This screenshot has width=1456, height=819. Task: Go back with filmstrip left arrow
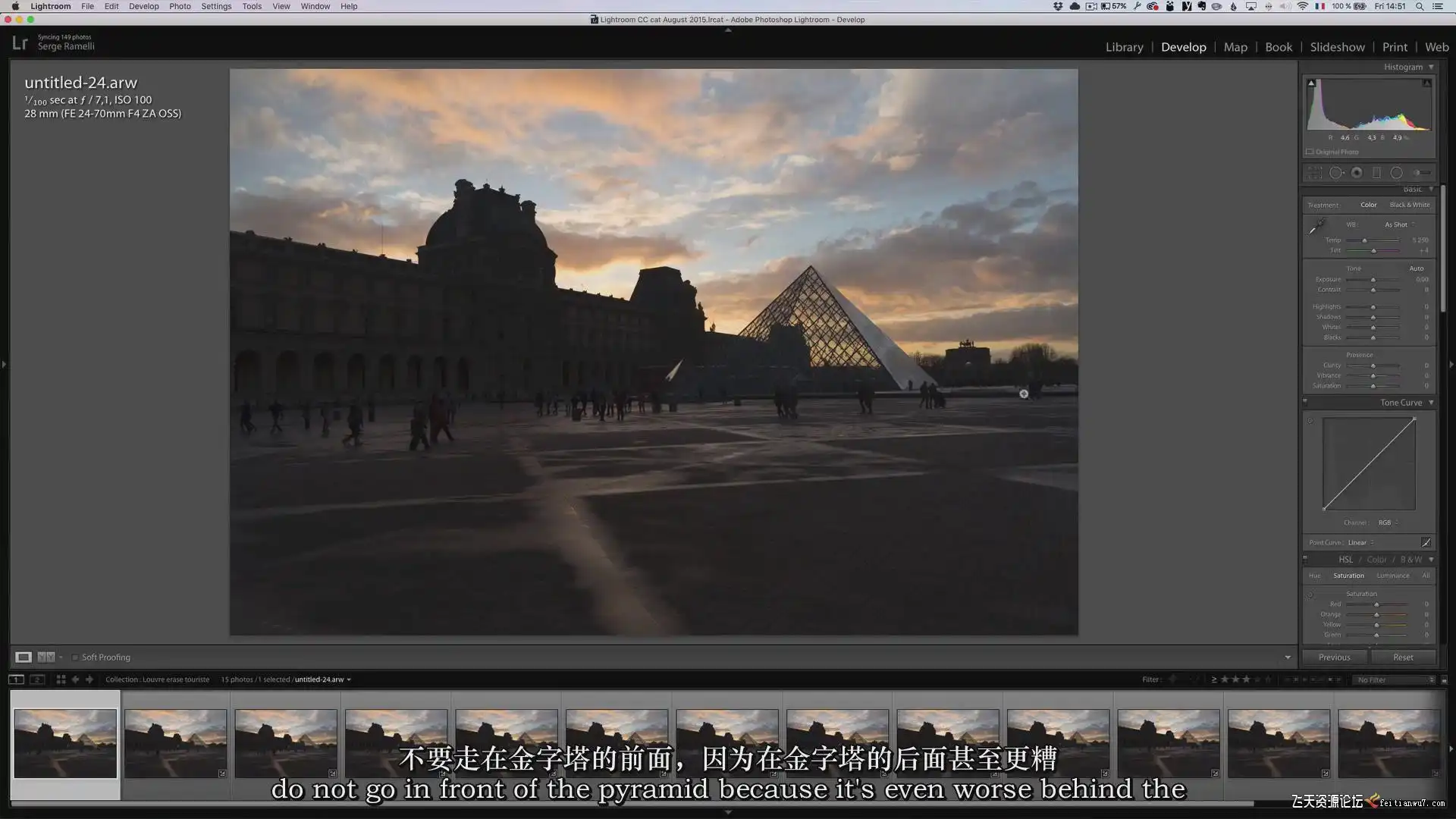click(x=75, y=679)
